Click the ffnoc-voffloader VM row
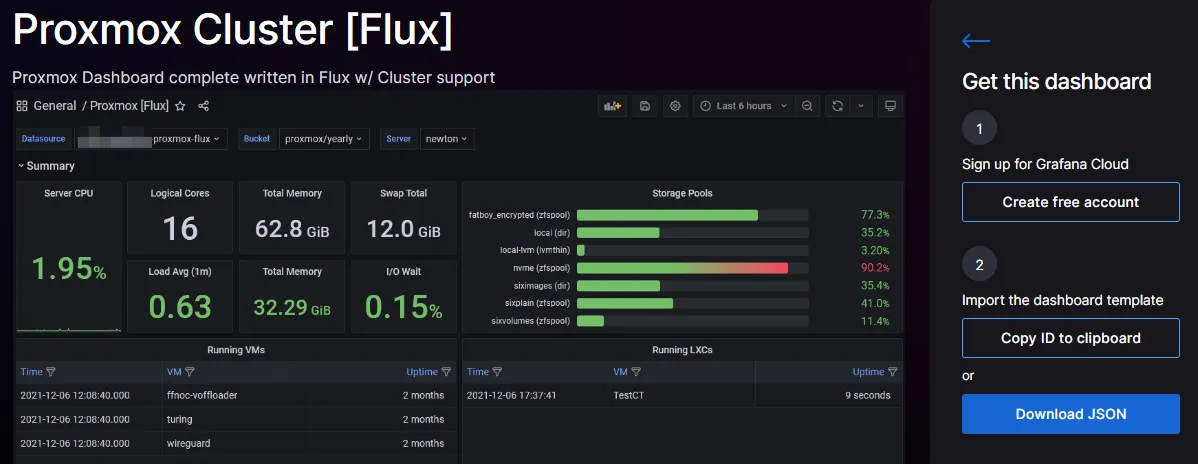 [x=236, y=395]
